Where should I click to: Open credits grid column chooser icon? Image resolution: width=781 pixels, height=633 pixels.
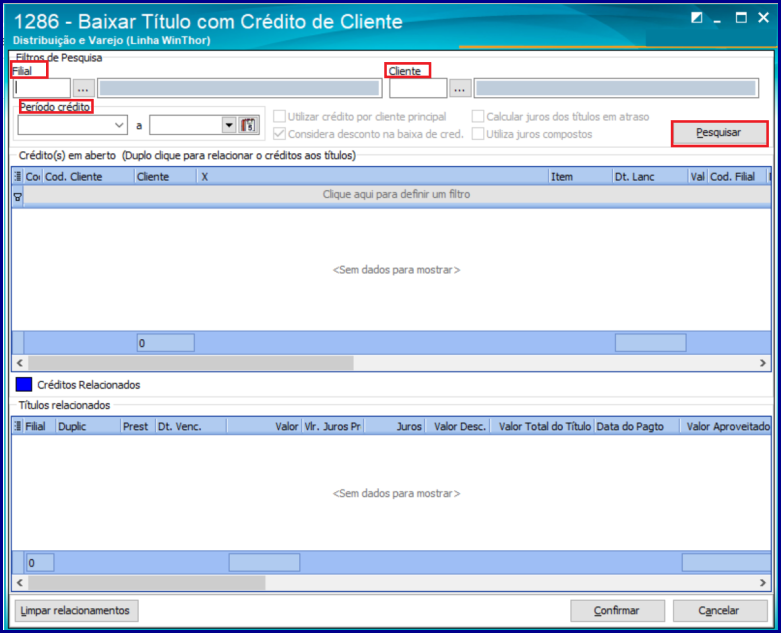(18, 176)
